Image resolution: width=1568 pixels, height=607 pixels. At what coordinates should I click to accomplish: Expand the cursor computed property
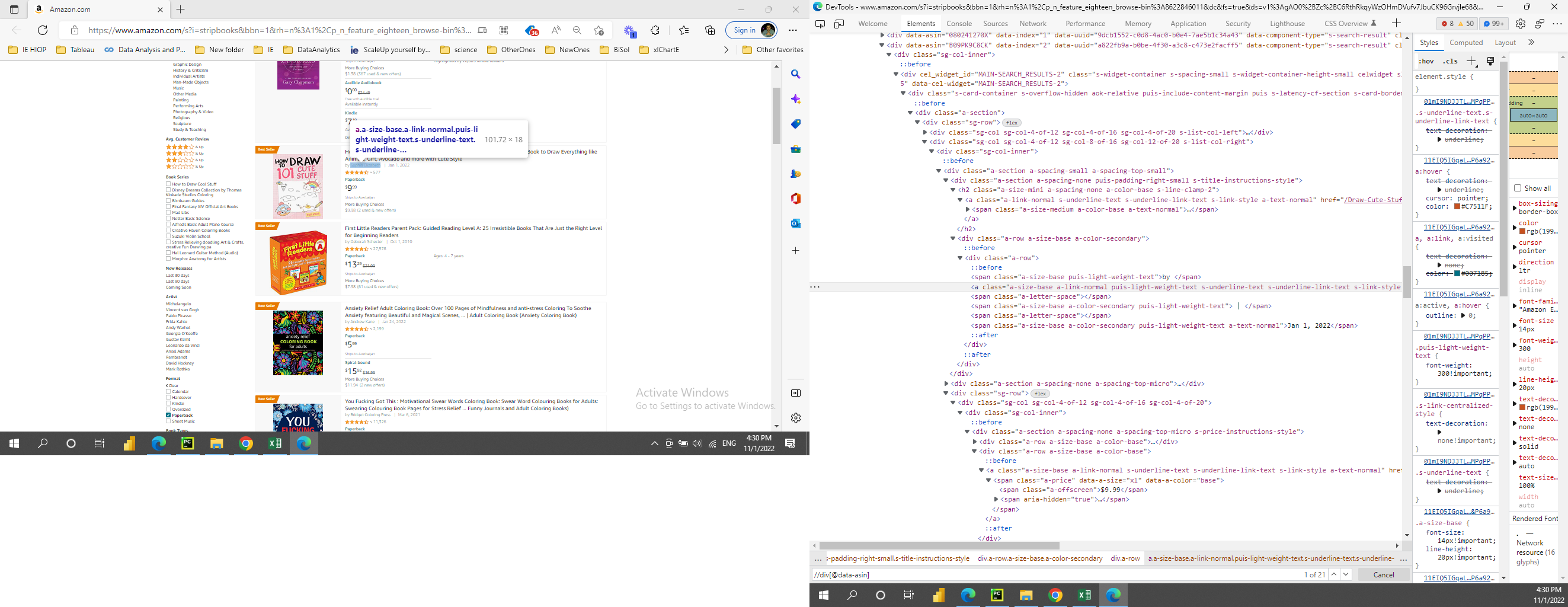tap(1515, 247)
